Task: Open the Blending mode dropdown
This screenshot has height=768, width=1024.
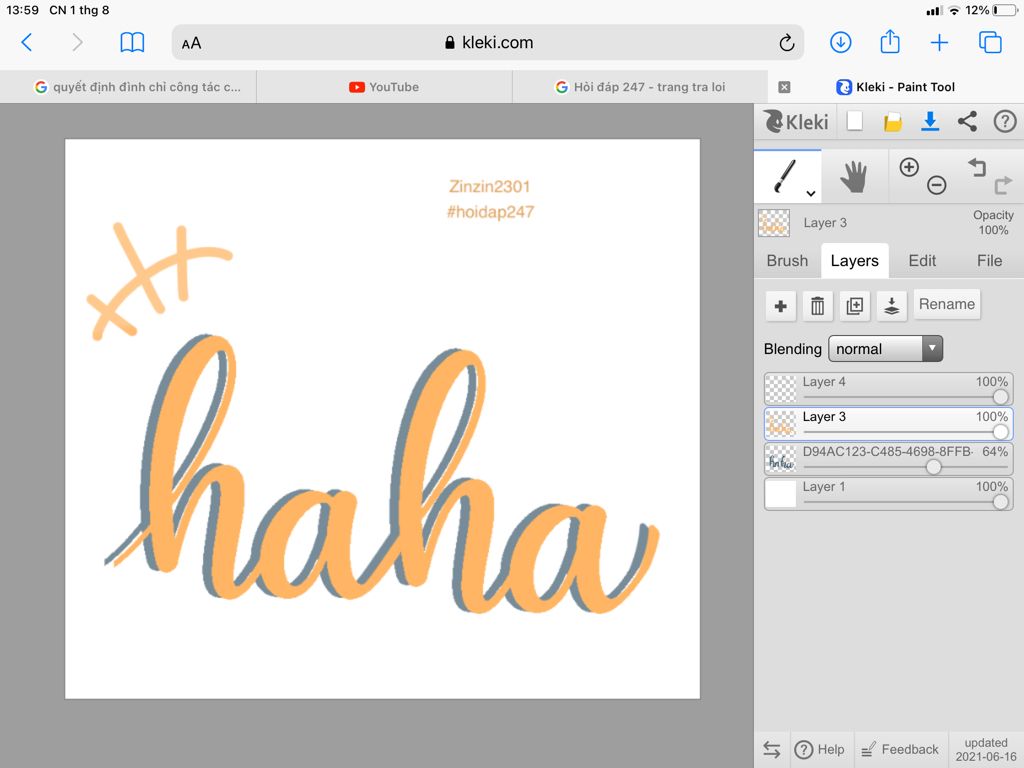Action: [x=885, y=349]
